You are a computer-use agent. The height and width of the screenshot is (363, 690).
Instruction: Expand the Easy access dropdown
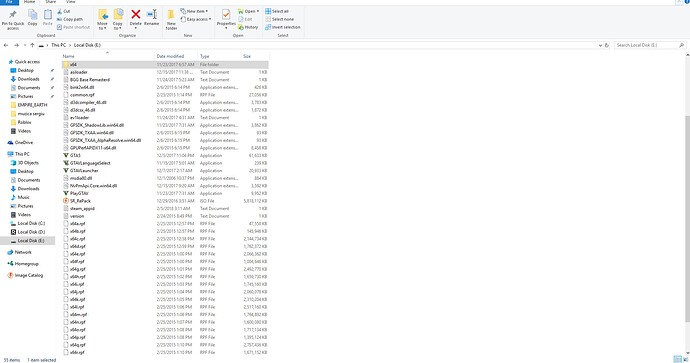(195, 19)
